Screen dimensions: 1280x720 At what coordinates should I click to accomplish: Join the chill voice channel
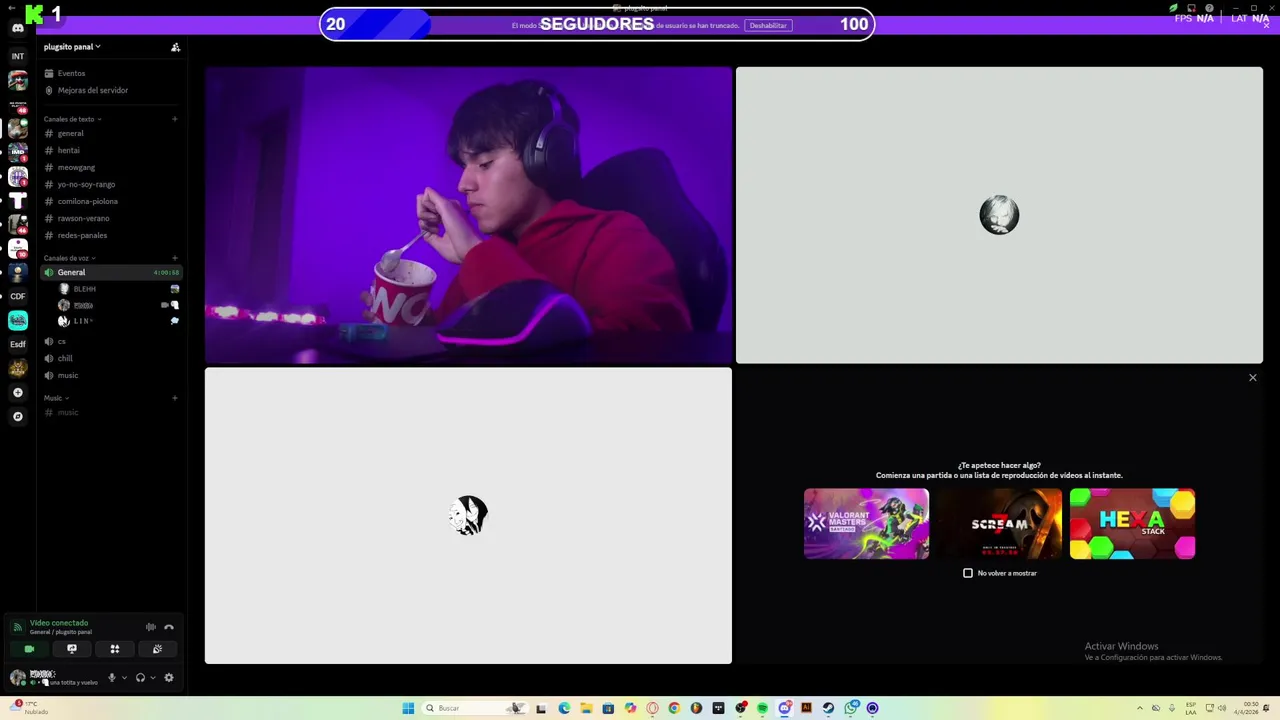[x=110, y=358]
